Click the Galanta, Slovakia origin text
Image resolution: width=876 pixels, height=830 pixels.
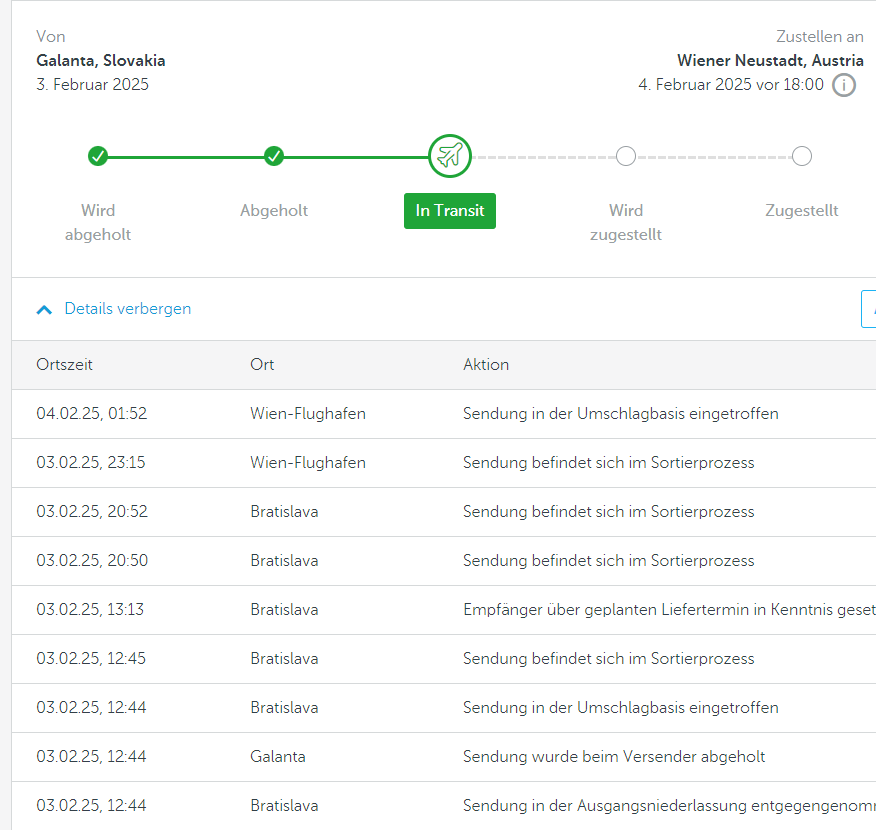click(x=101, y=61)
